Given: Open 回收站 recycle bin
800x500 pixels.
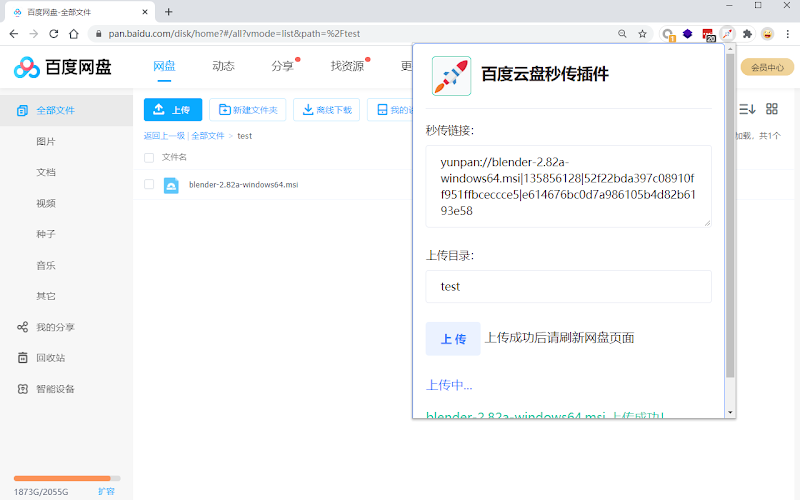Looking at the screenshot, I should click(x=51, y=358).
